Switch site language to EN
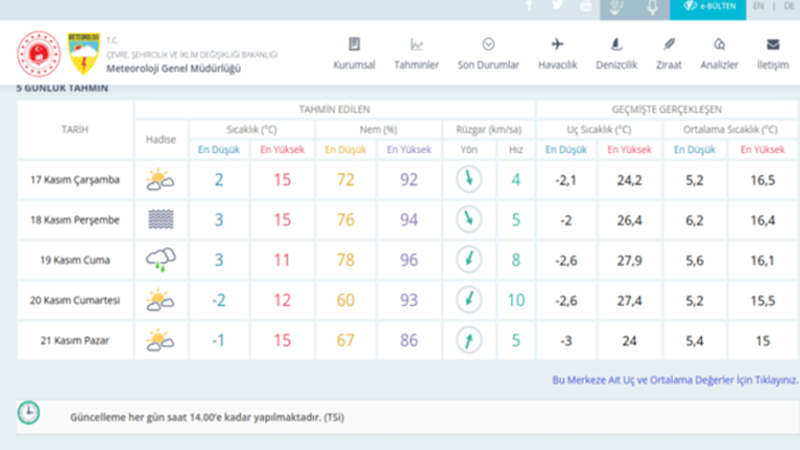 759,6
